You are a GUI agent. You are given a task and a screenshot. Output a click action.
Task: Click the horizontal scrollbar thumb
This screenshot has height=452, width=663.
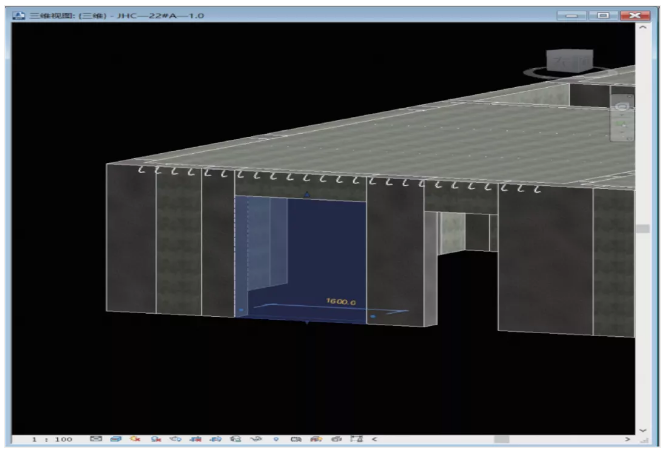click(501, 439)
